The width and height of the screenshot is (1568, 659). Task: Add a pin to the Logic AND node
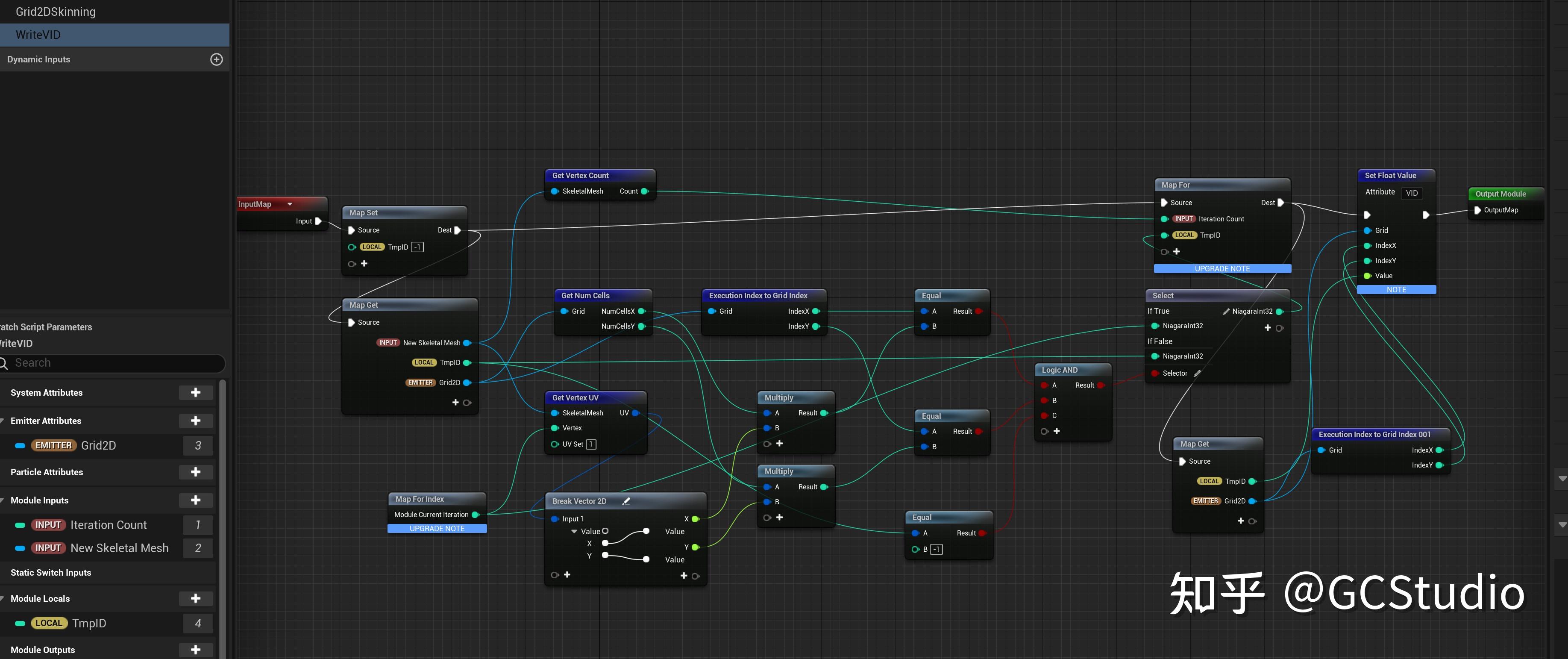pos(1057,431)
